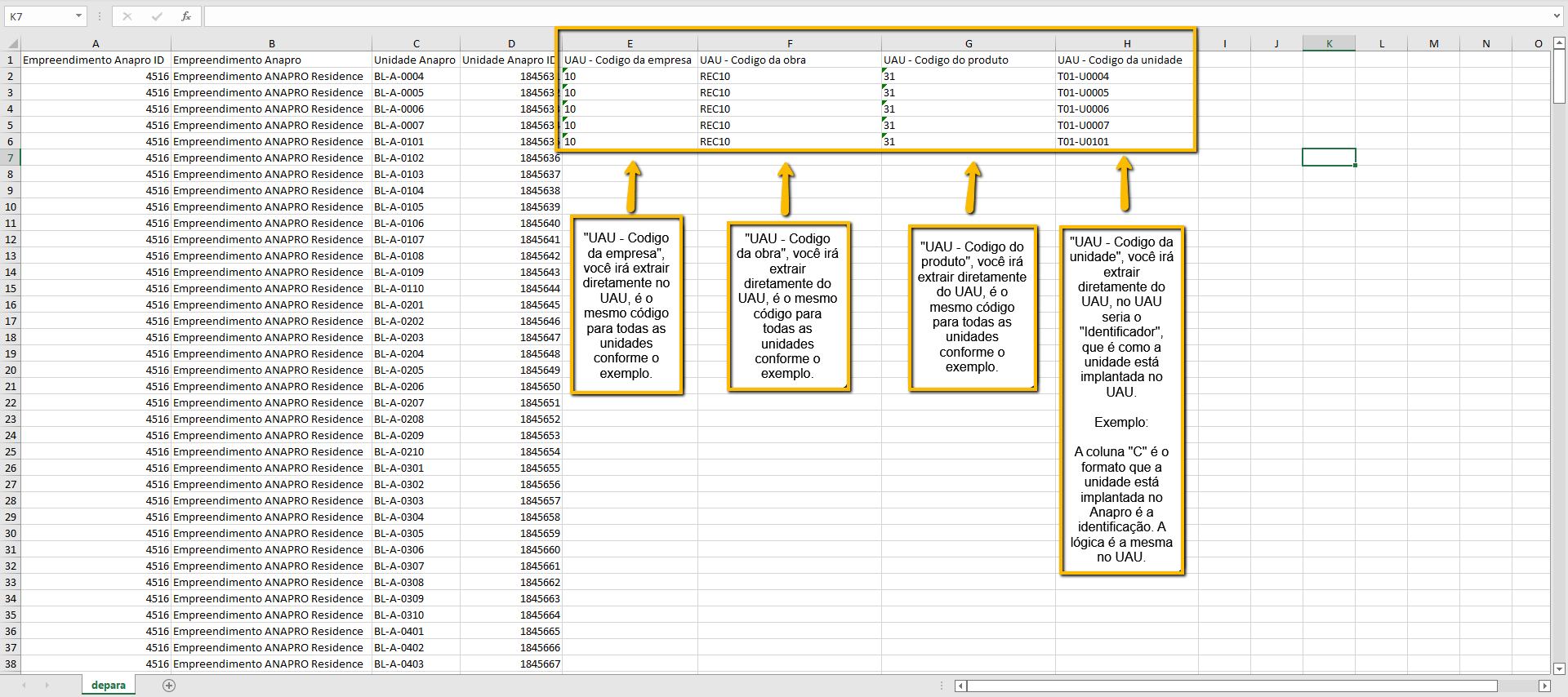The width and height of the screenshot is (1568, 697).
Task: Click horizontal scrollbar right arrow
Action: pyautogui.click(x=1544, y=686)
